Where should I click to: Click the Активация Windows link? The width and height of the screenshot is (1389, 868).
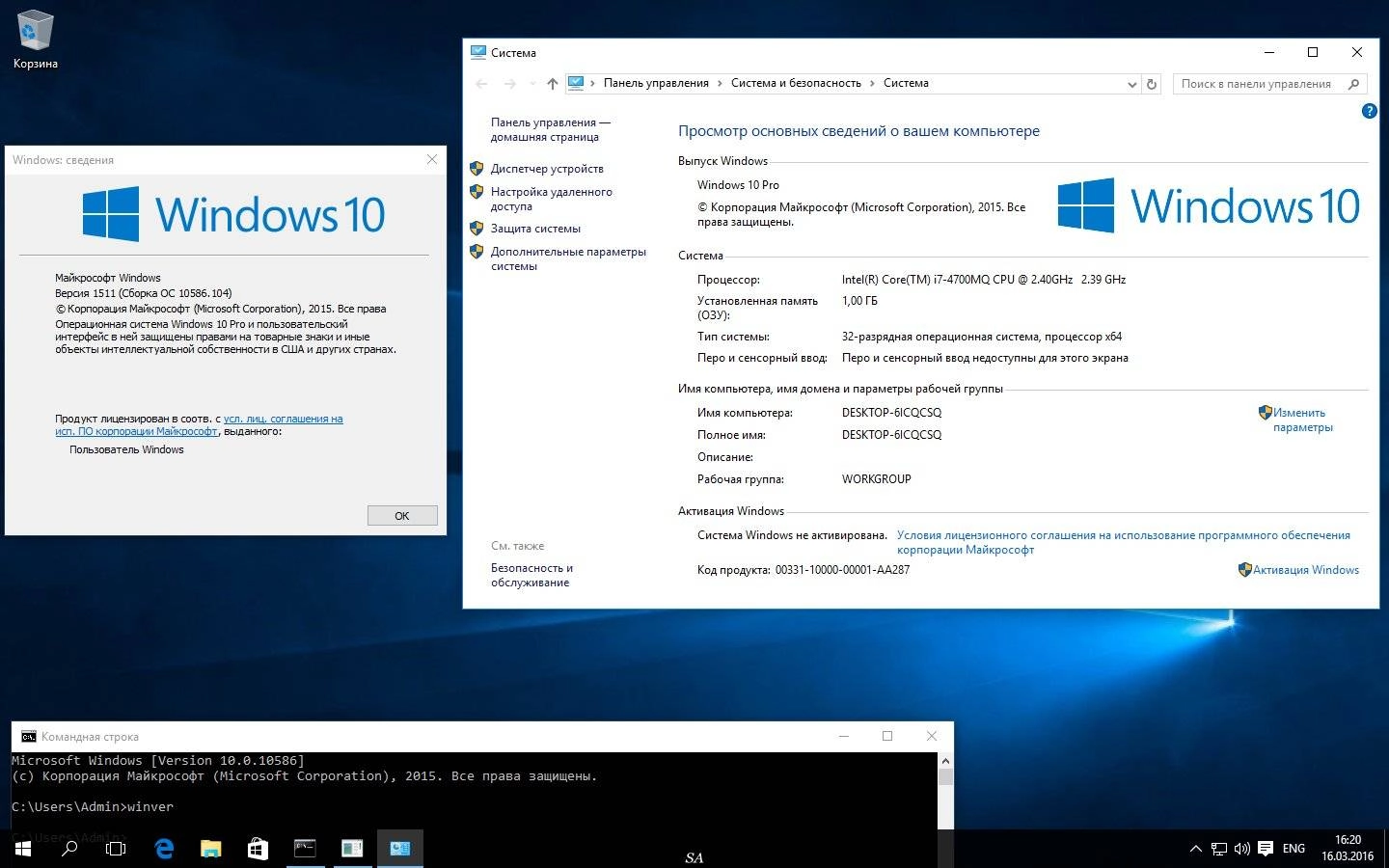(x=1305, y=570)
